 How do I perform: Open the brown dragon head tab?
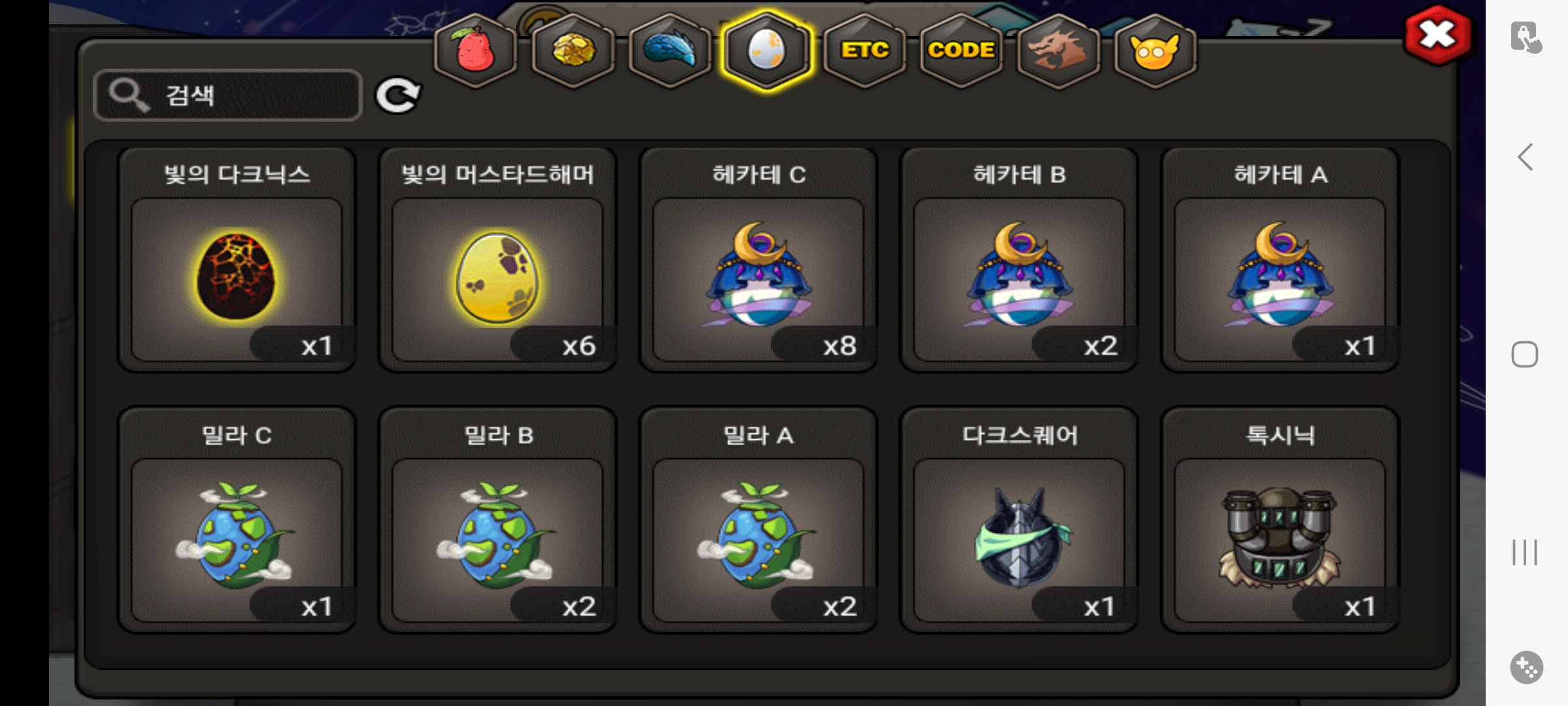(1058, 51)
